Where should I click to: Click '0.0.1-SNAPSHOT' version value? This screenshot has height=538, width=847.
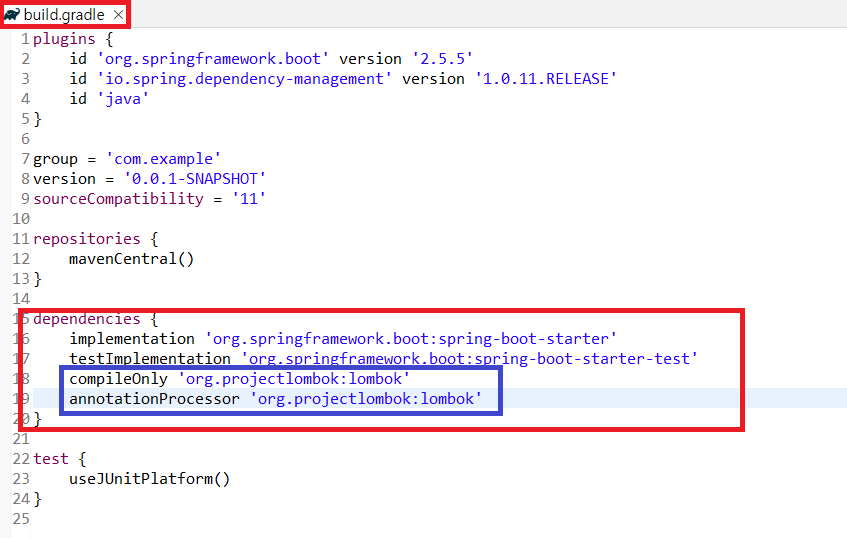pos(194,179)
